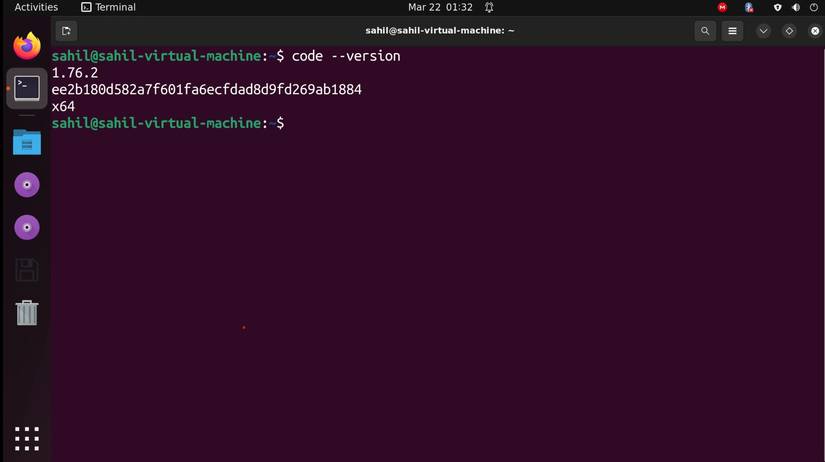Maximize the terminal with the diamond button
This screenshot has width=825, height=462.
coord(789,31)
